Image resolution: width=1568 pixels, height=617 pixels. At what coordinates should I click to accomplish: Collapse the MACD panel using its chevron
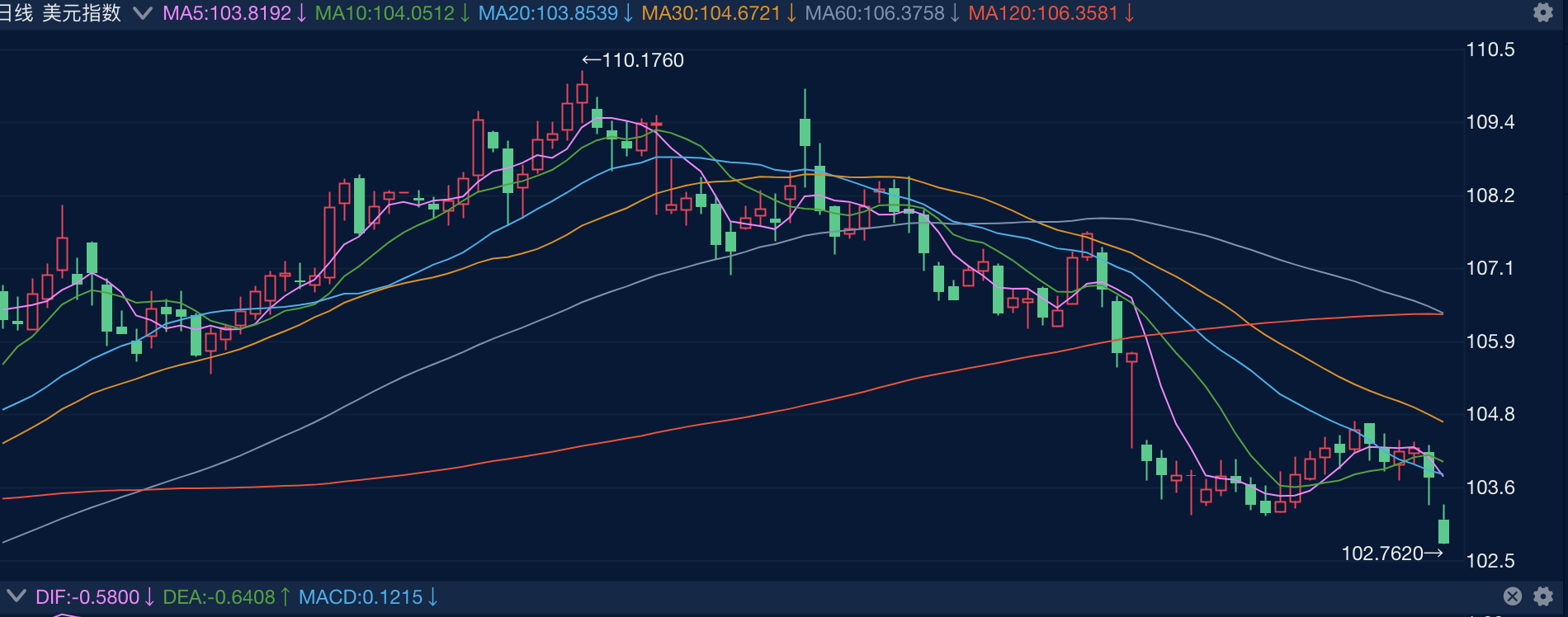click(x=15, y=596)
